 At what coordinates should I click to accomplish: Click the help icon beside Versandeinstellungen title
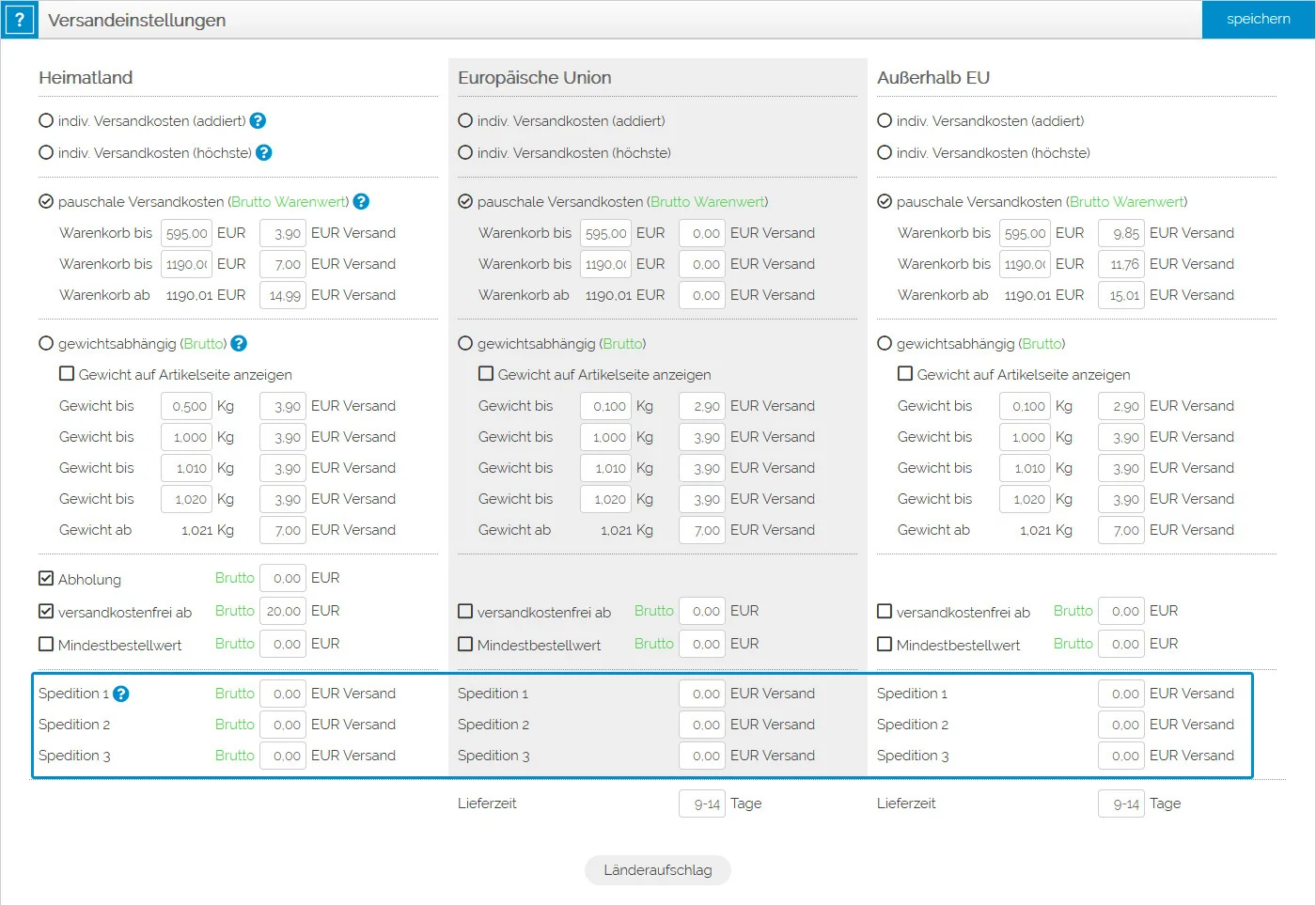(x=19, y=20)
